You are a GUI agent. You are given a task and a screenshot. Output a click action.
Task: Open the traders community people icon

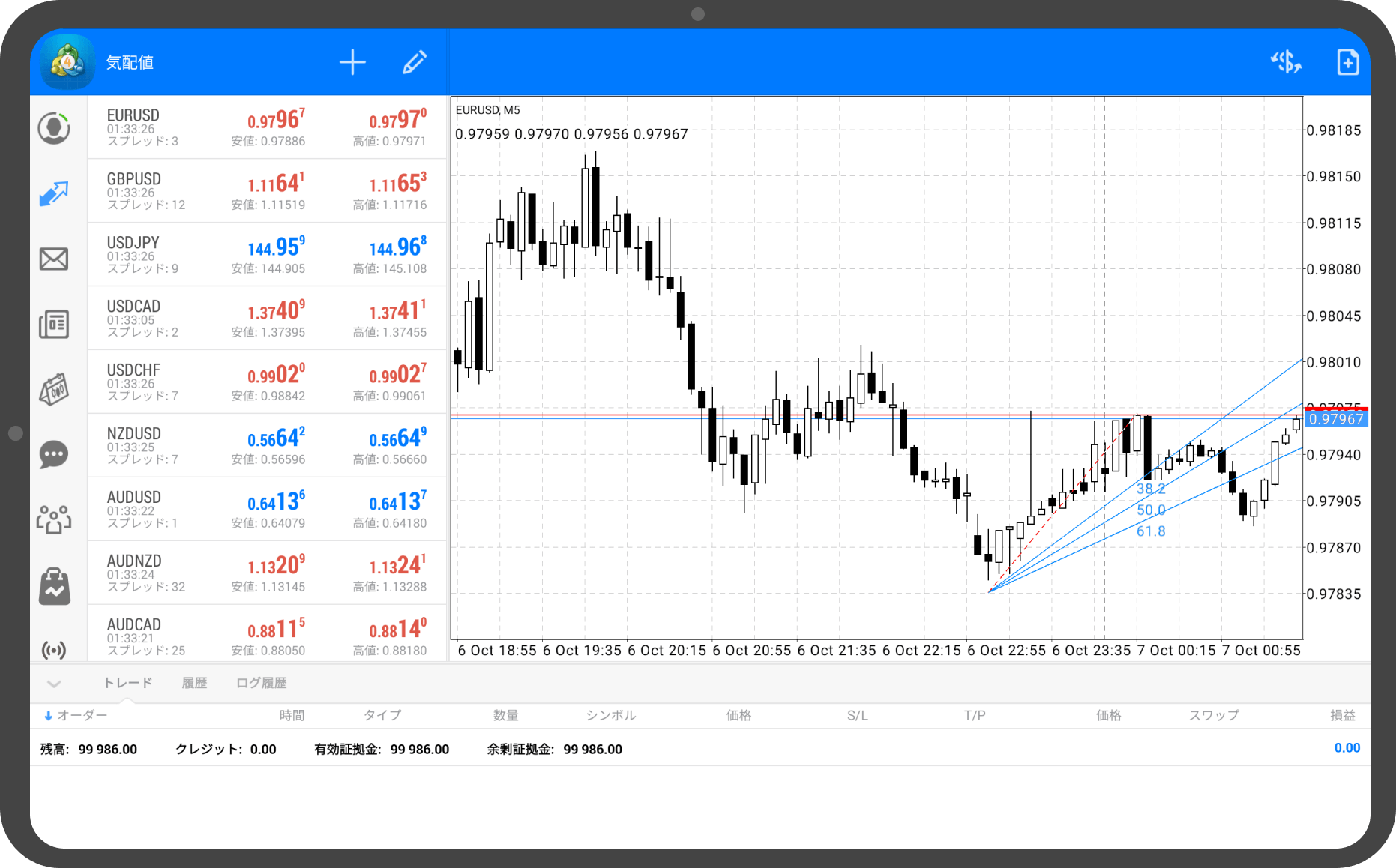(54, 519)
